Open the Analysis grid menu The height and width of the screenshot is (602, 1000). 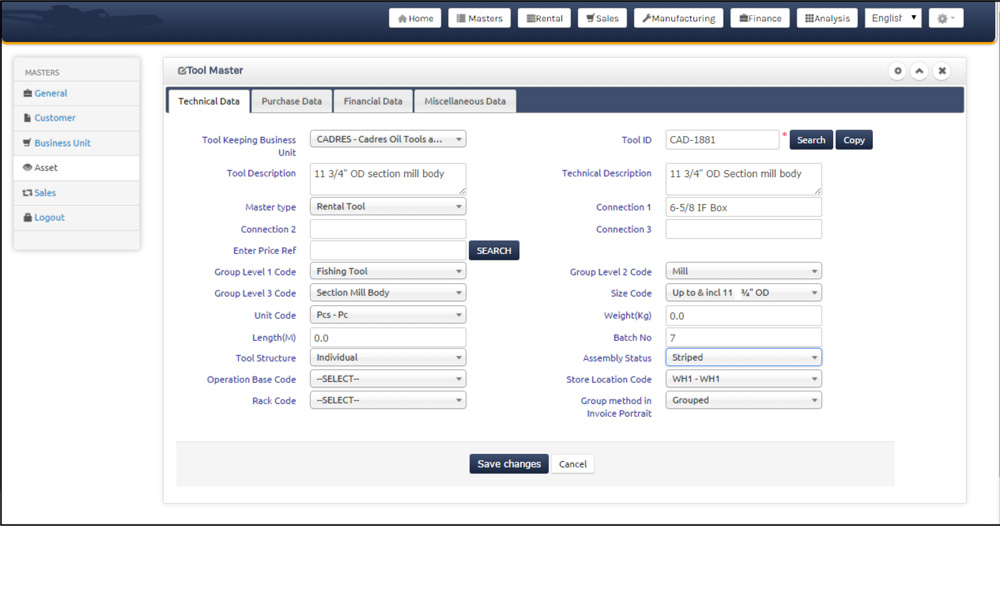(826, 18)
